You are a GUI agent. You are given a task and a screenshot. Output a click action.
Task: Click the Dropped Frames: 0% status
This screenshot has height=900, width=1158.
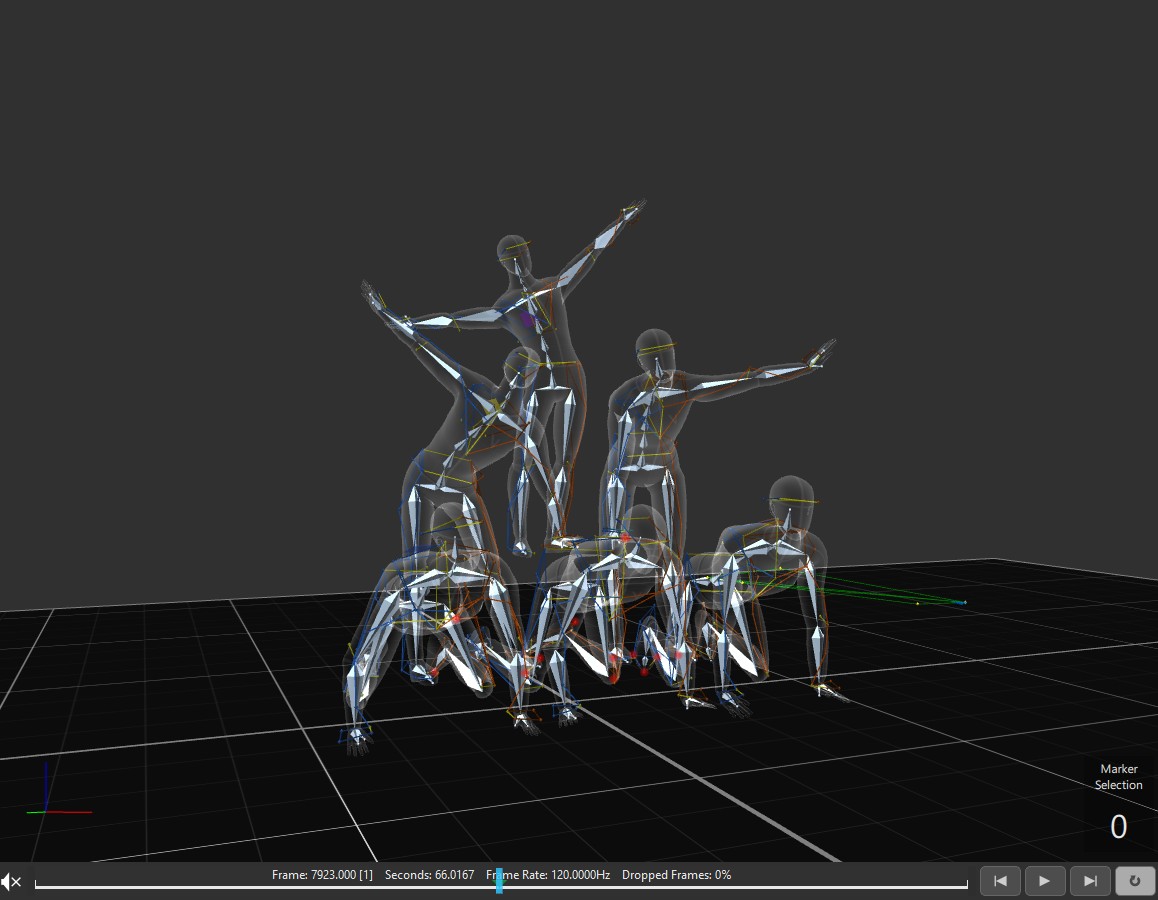coord(676,875)
